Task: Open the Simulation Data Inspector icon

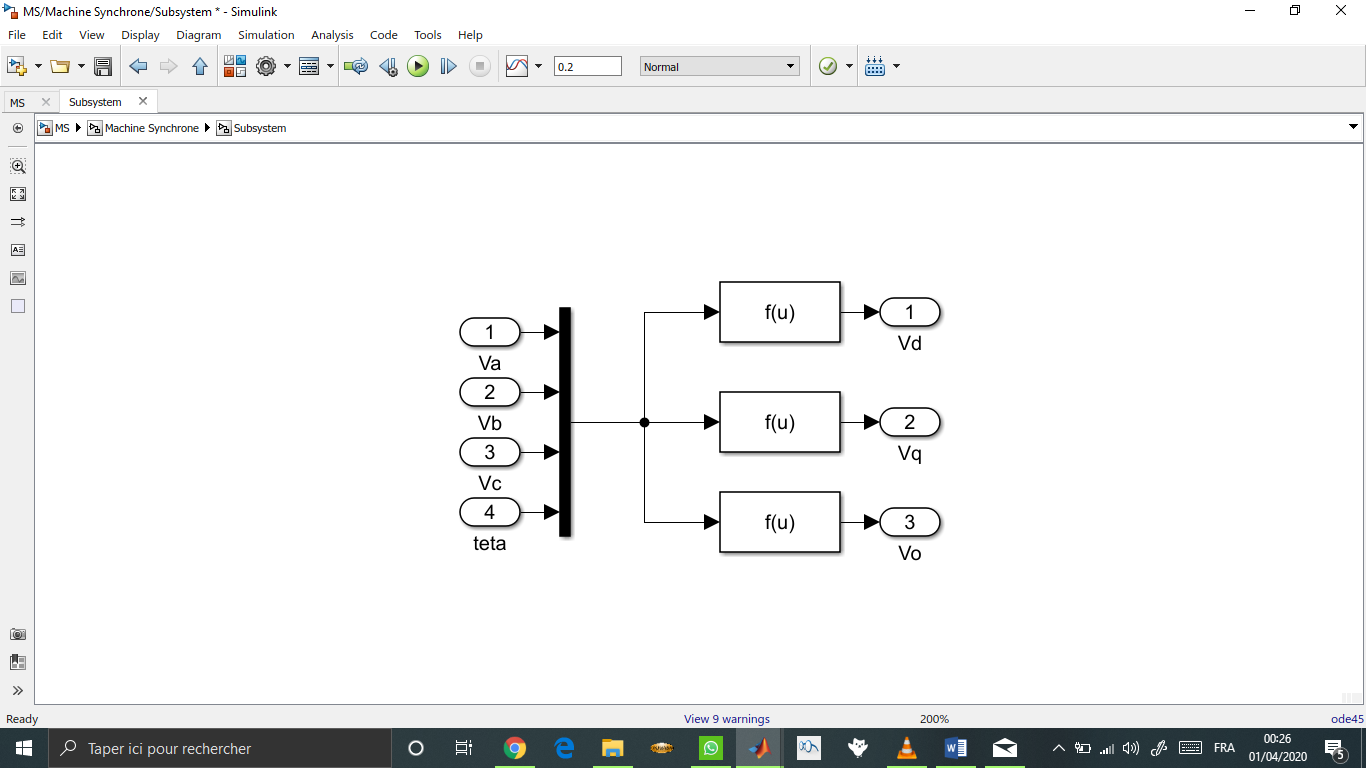Action: (x=517, y=66)
